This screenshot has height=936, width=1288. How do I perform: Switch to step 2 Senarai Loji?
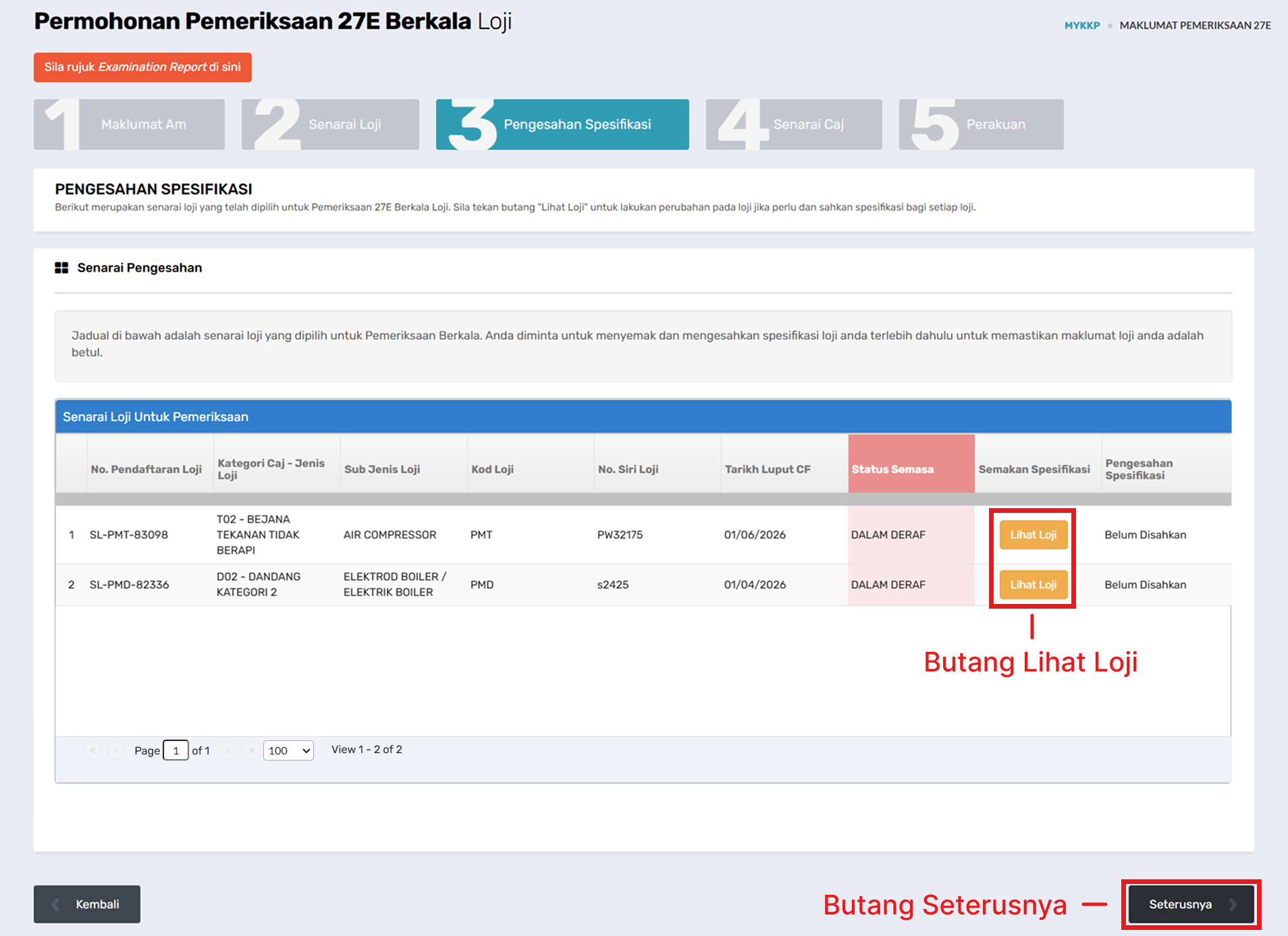tap(330, 125)
